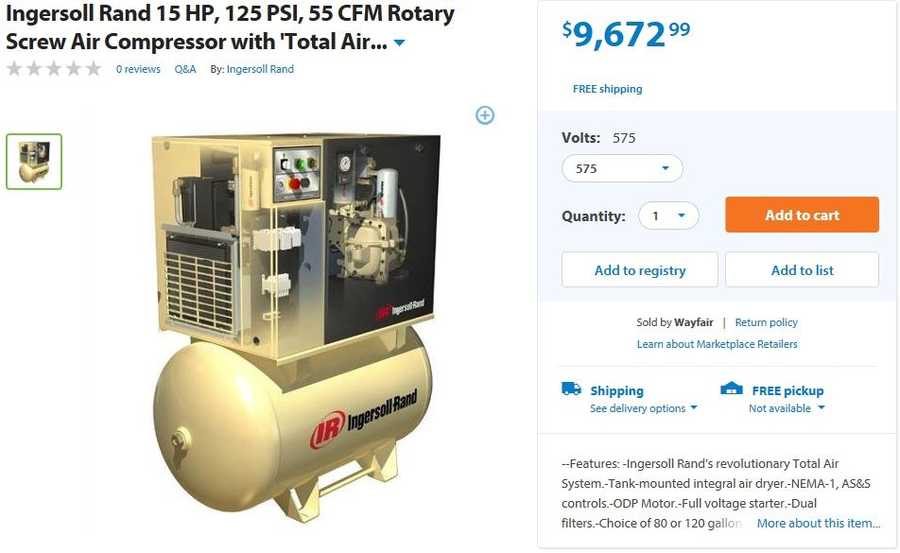Select the compressor product thumbnail
The image size is (900, 553).
coord(34,161)
